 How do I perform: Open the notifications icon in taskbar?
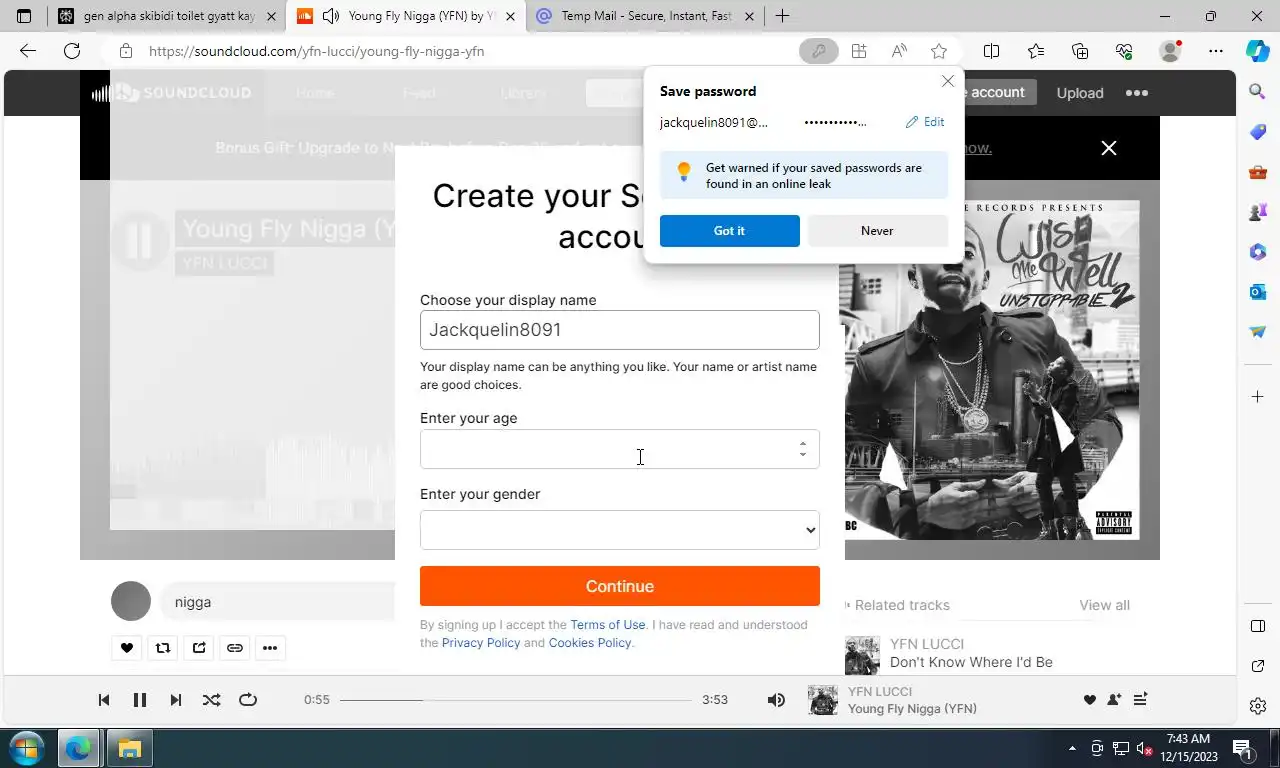coord(1243,748)
